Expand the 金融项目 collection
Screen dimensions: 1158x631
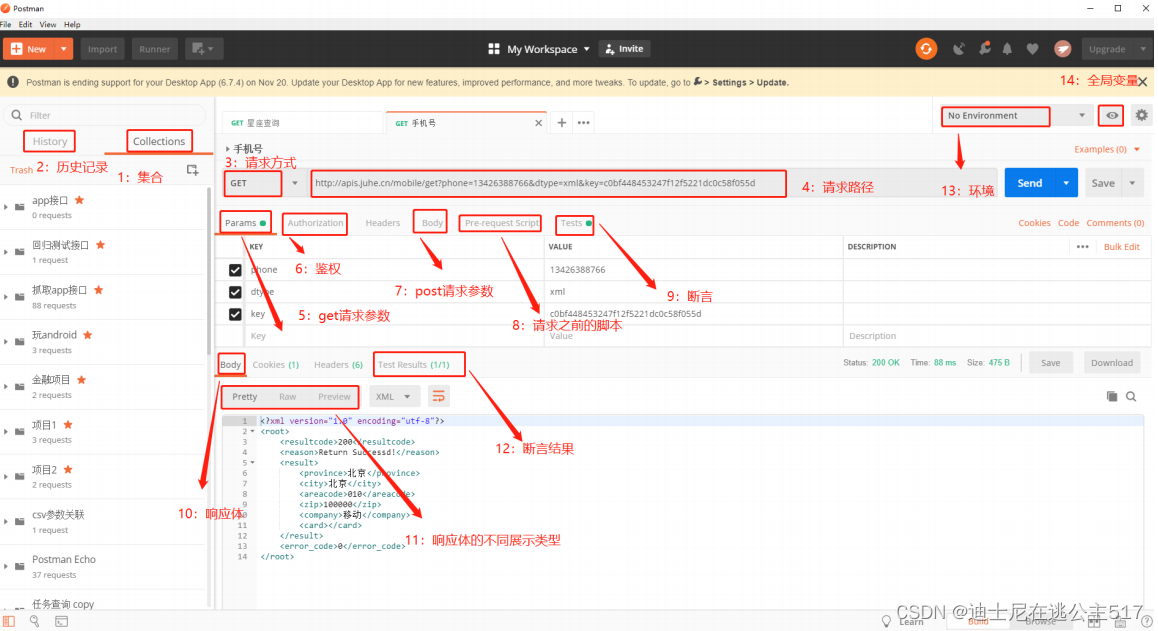[x=6, y=386]
